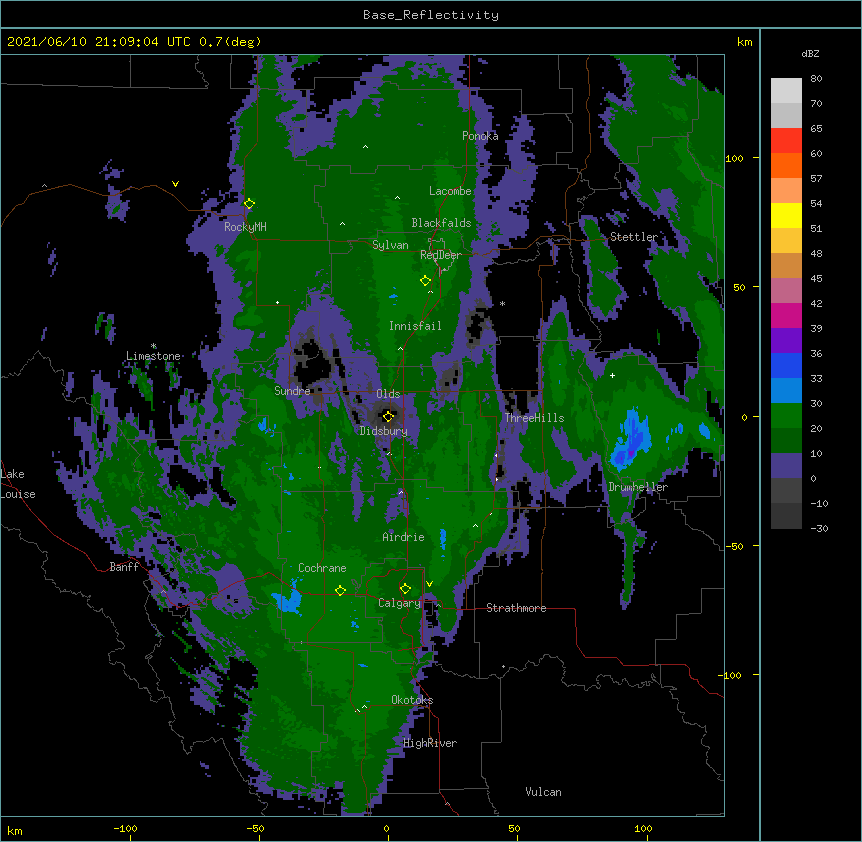Click the light-blue echo patch southwest of Cochrane

point(287,601)
